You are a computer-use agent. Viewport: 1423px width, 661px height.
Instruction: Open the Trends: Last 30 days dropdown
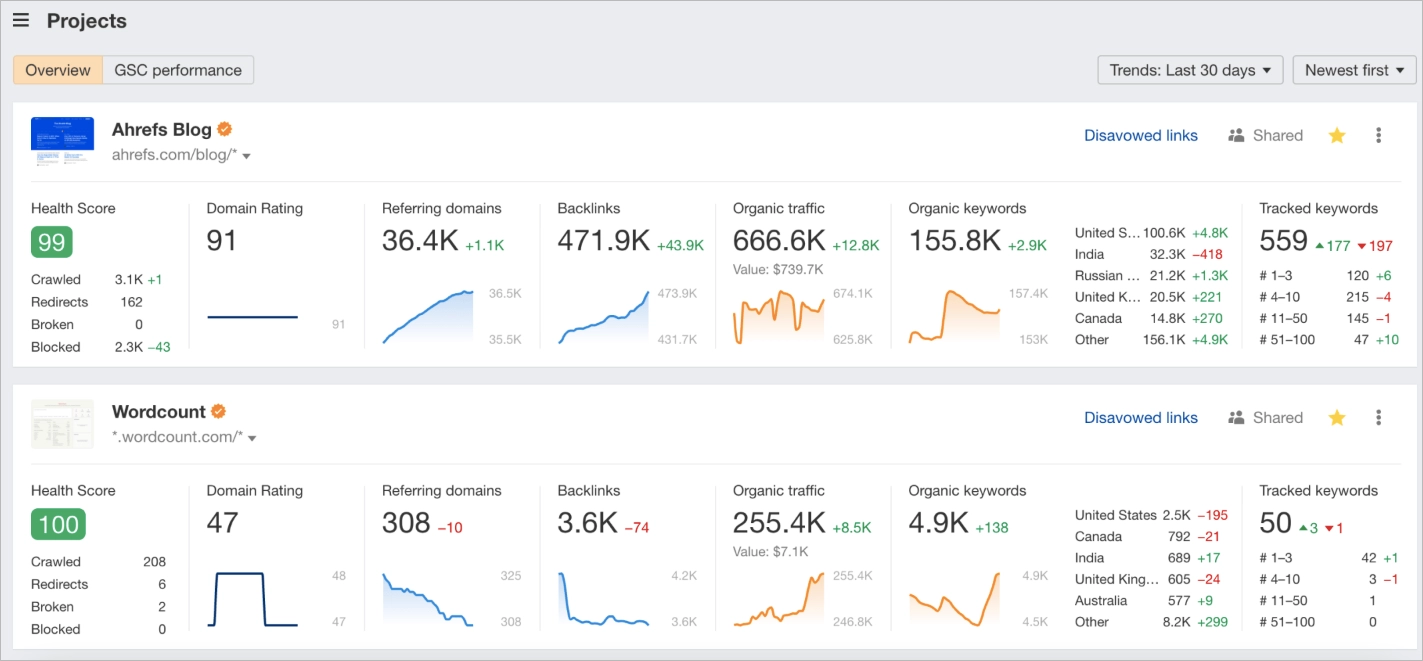tap(1189, 70)
